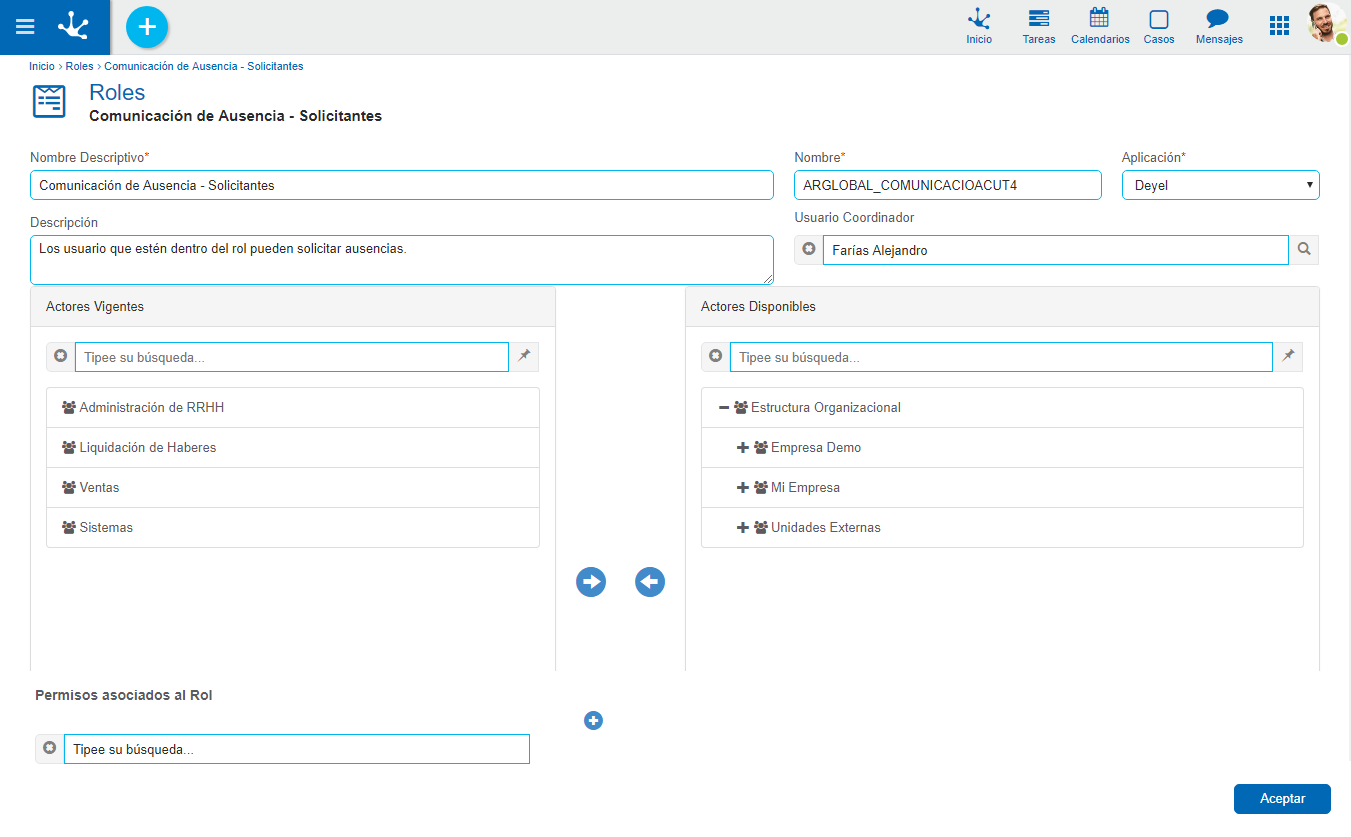Open the applications grid icon
Viewport: 1351px width, 837px height.
pyautogui.click(x=1279, y=26)
